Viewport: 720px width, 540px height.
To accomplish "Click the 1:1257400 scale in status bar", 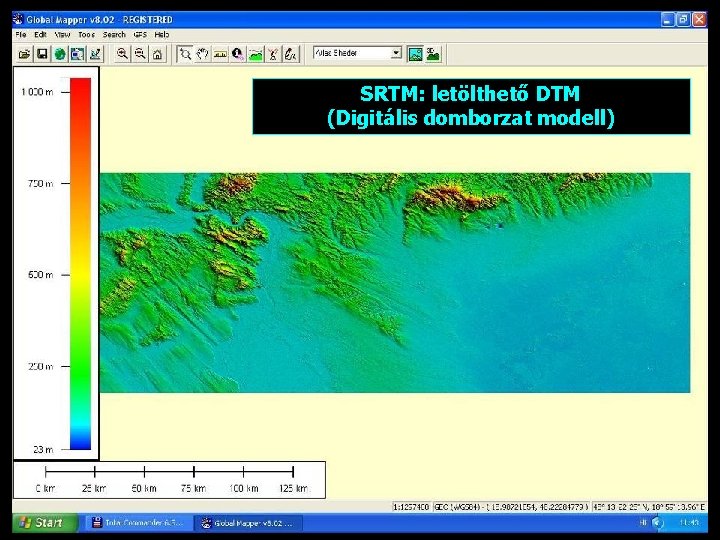I will (x=411, y=507).
